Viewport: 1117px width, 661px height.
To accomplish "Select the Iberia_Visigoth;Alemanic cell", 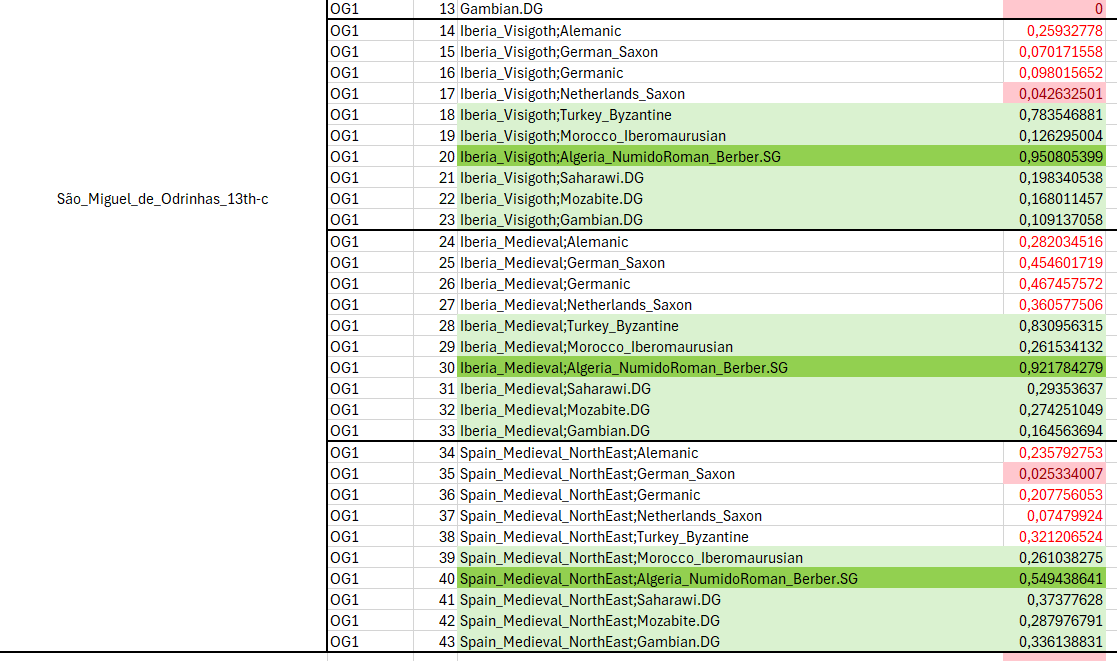I will [730, 31].
